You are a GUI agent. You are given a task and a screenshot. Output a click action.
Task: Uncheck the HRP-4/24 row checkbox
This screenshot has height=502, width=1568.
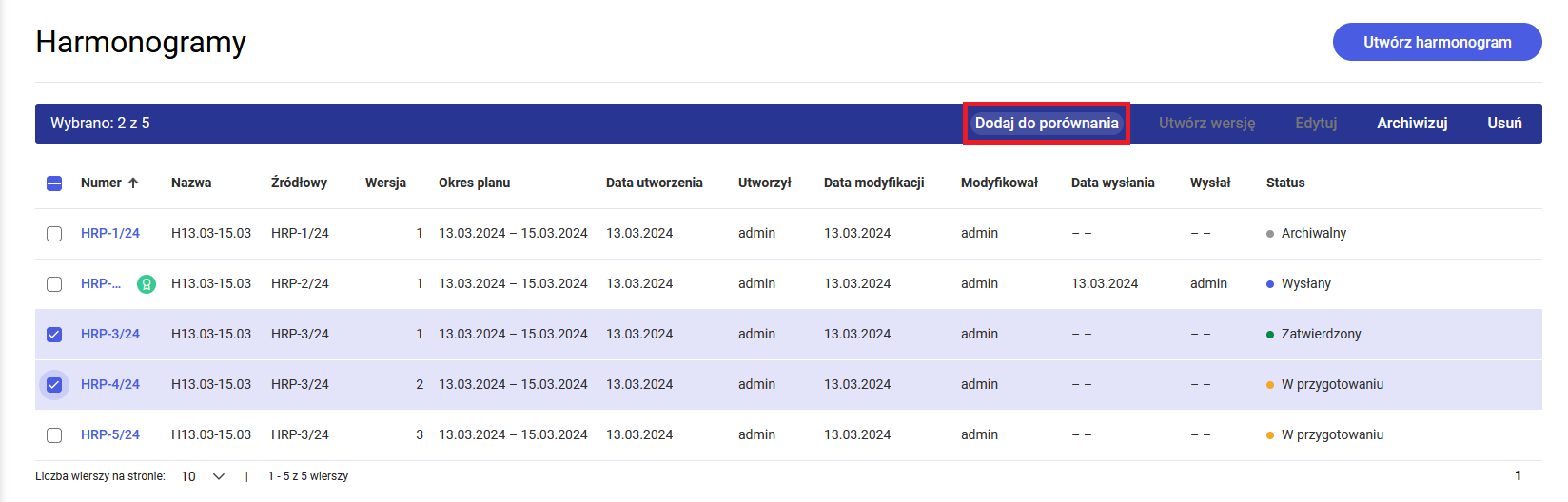(x=54, y=385)
